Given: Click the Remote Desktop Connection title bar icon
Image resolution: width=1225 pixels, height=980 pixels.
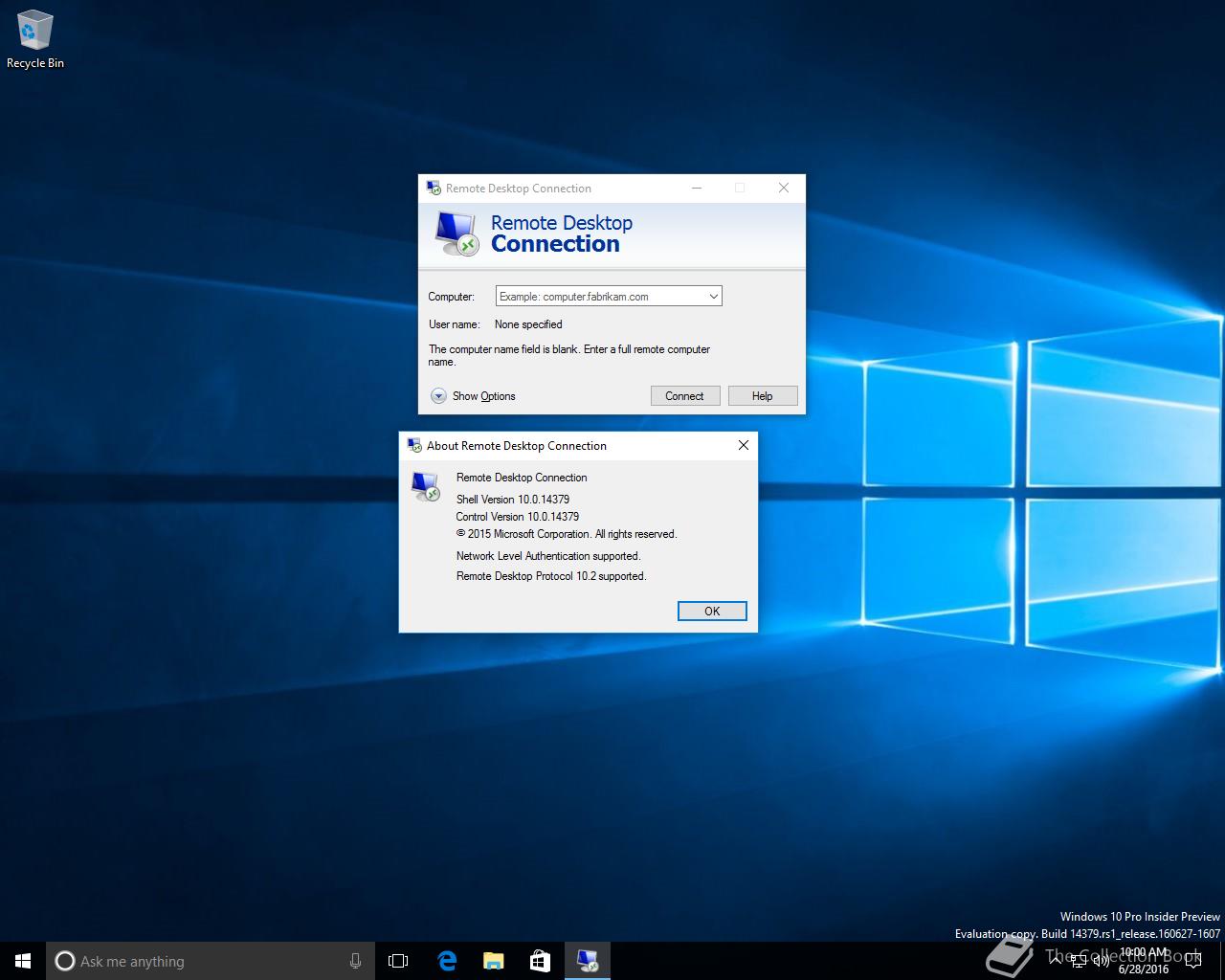Looking at the screenshot, I should 434,189.
